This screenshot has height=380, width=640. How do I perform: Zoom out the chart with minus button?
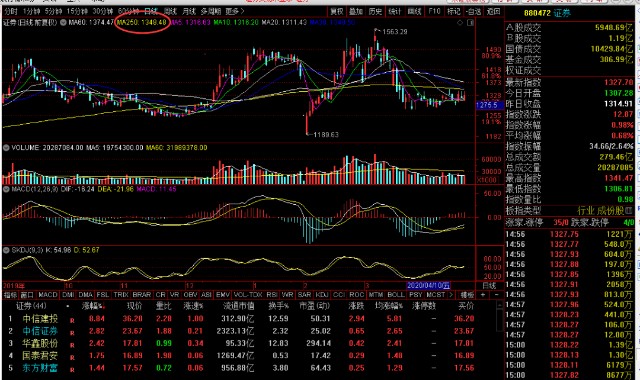[496, 295]
